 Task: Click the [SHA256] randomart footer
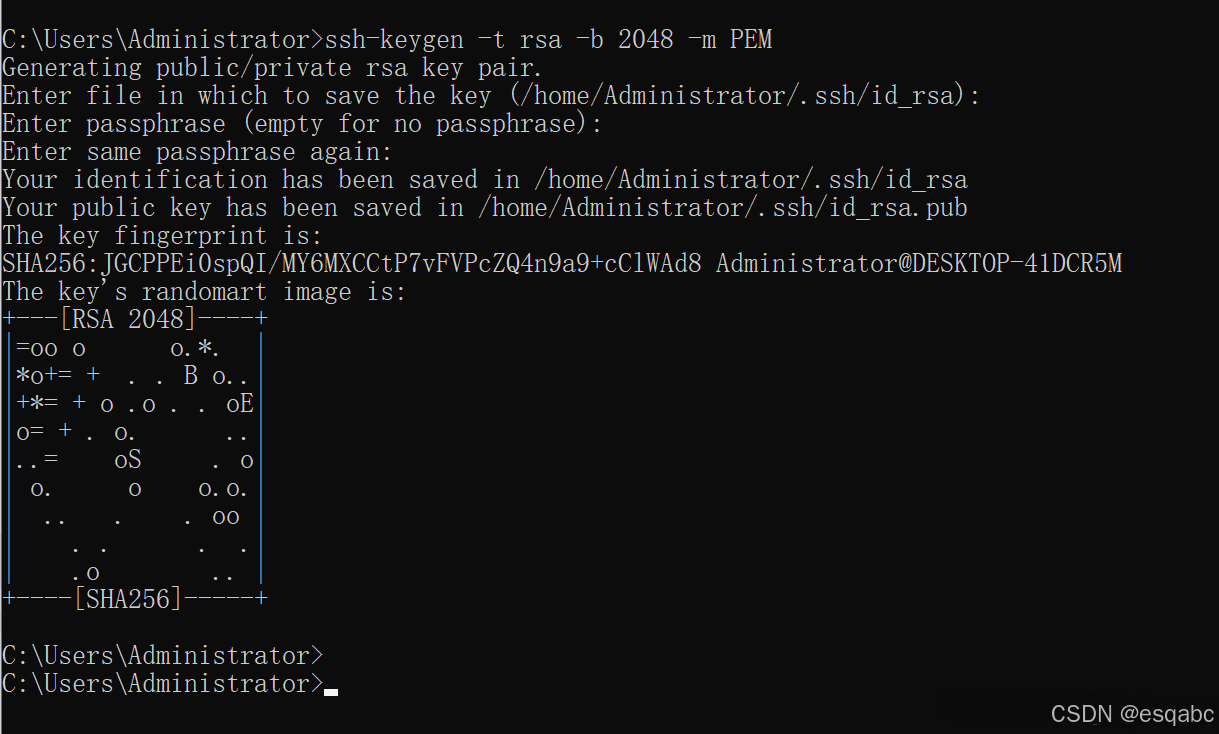128,600
